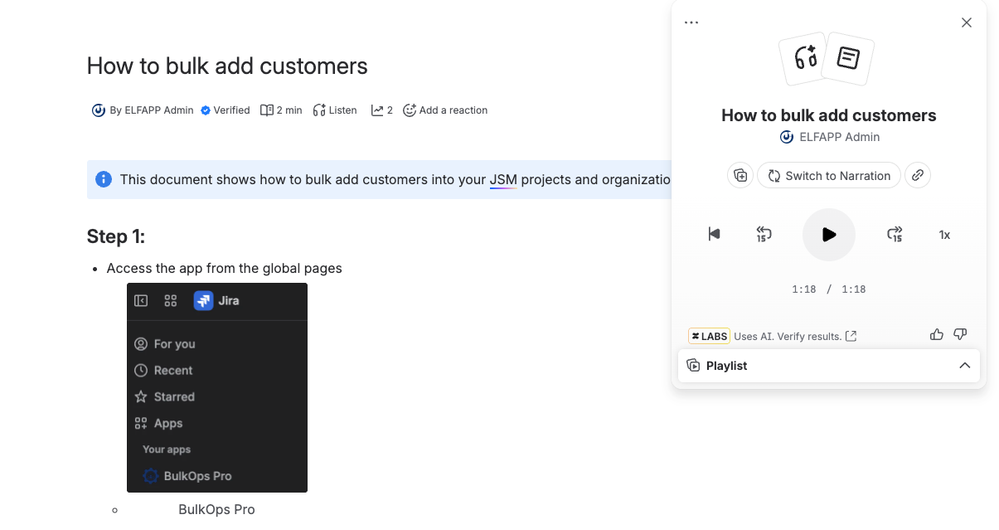Click the document card icon in the audio panel
Viewport: 999px width, 530px height.
pos(848,58)
